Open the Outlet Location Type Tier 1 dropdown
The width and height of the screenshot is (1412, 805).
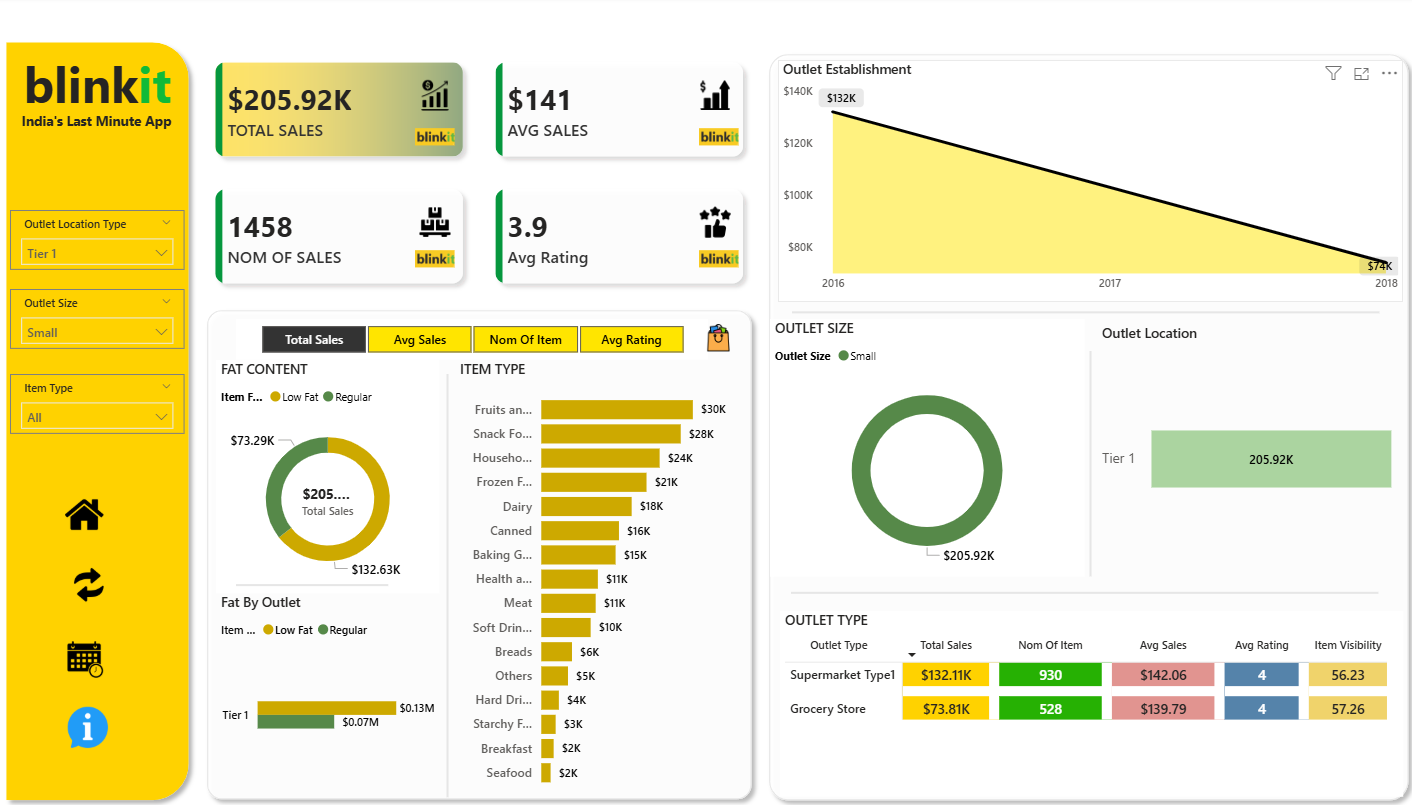click(x=97, y=253)
